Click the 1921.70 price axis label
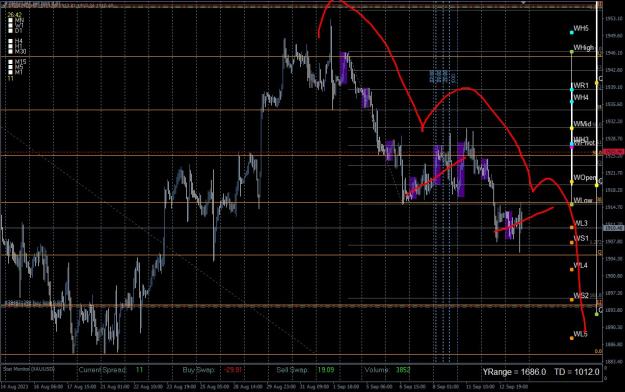625x392 pixels. click(x=614, y=173)
